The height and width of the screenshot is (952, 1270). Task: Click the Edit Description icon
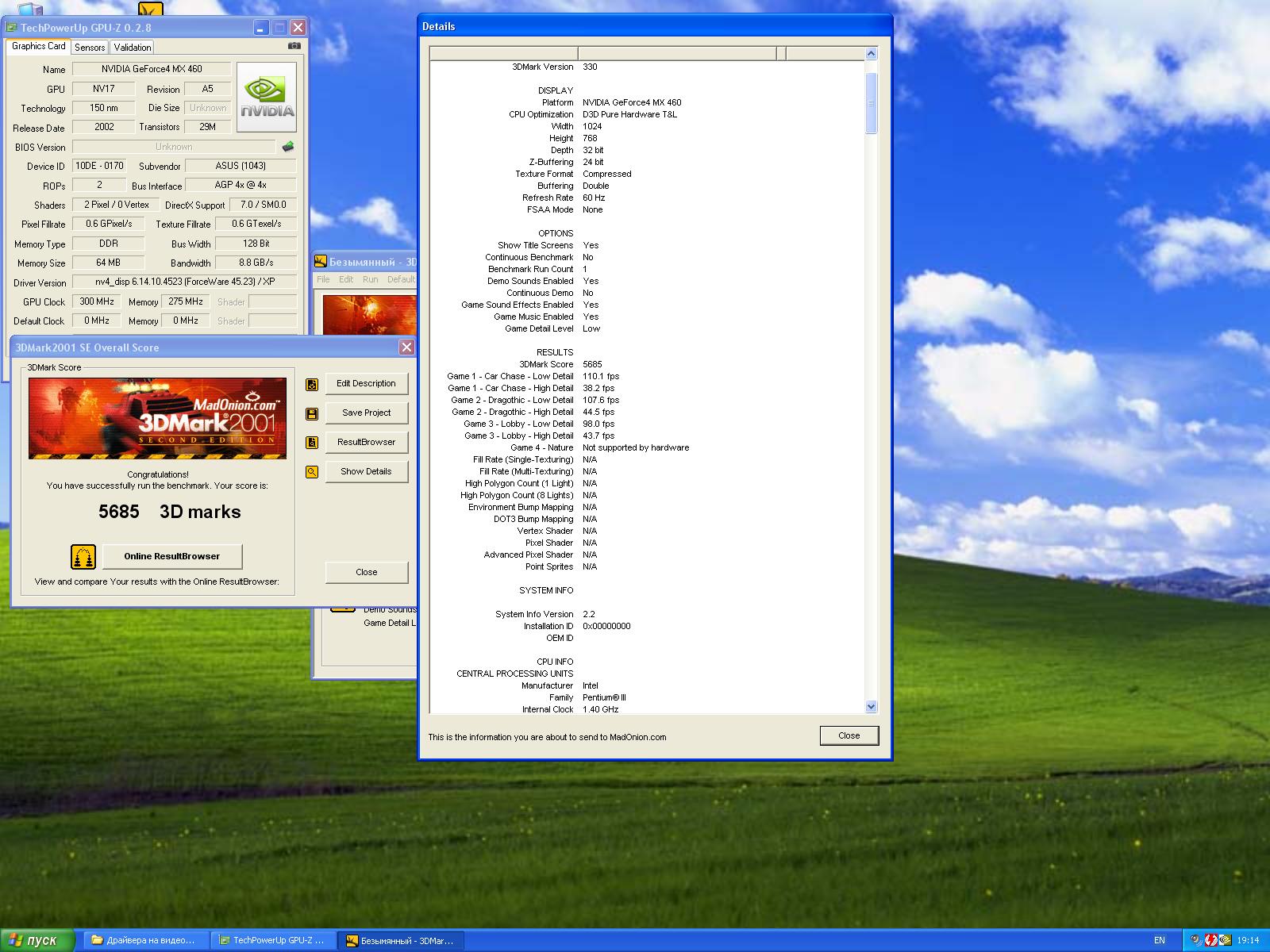click(312, 384)
